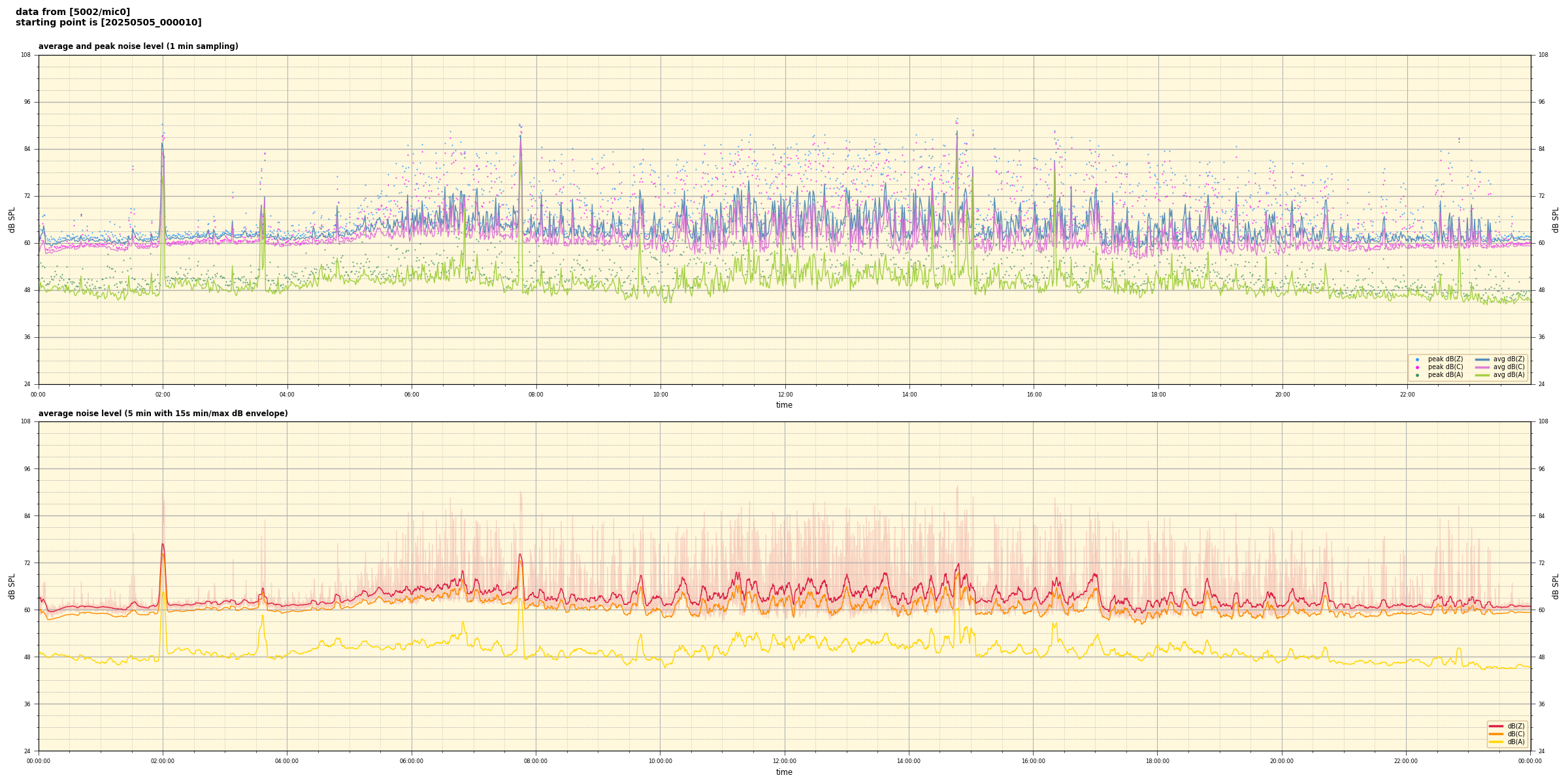Click the 06:00 tick label on top chart
Image resolution: width=1568 pixels, height=784 pixels.
pos(412,395)
